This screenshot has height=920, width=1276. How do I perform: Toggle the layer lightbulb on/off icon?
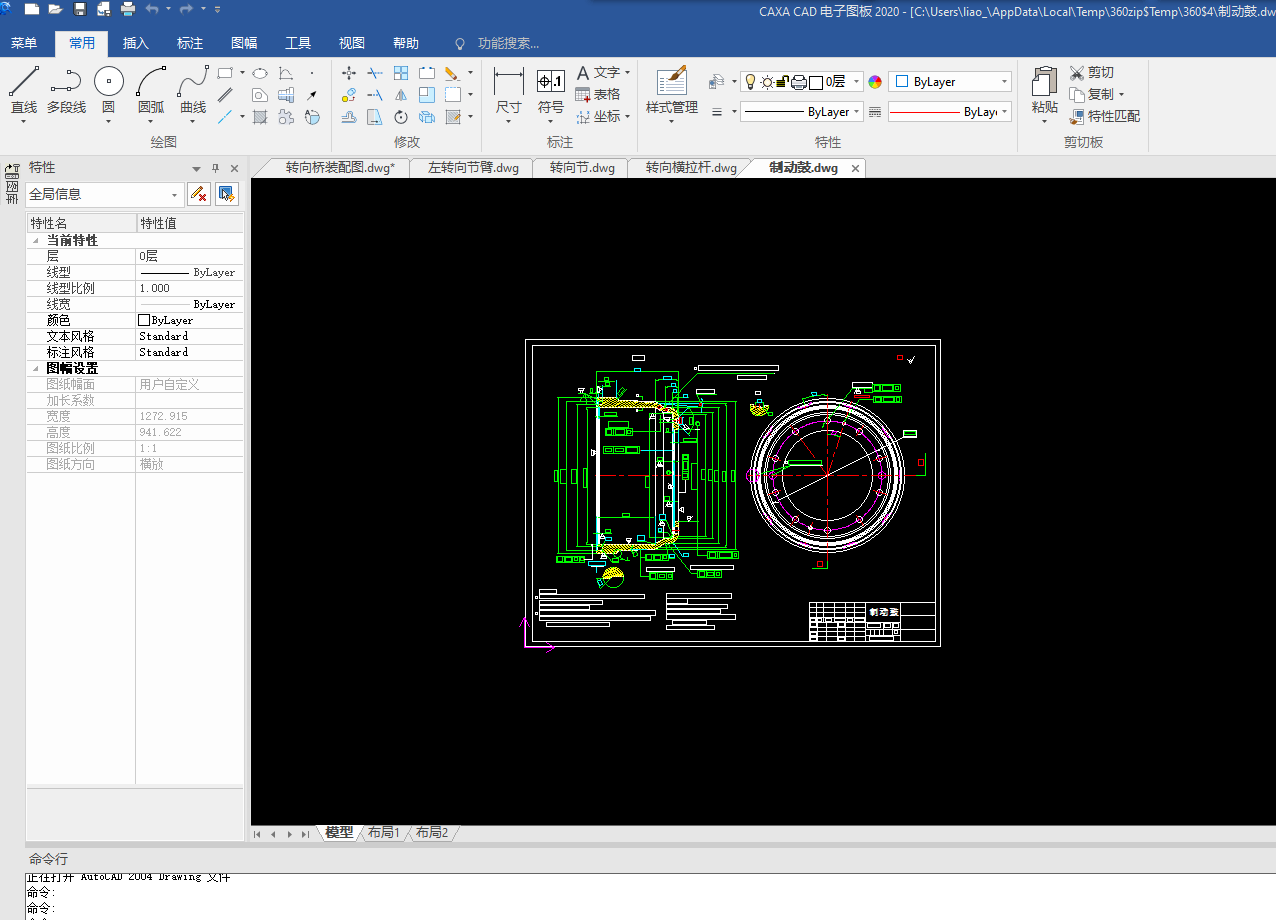750,82
